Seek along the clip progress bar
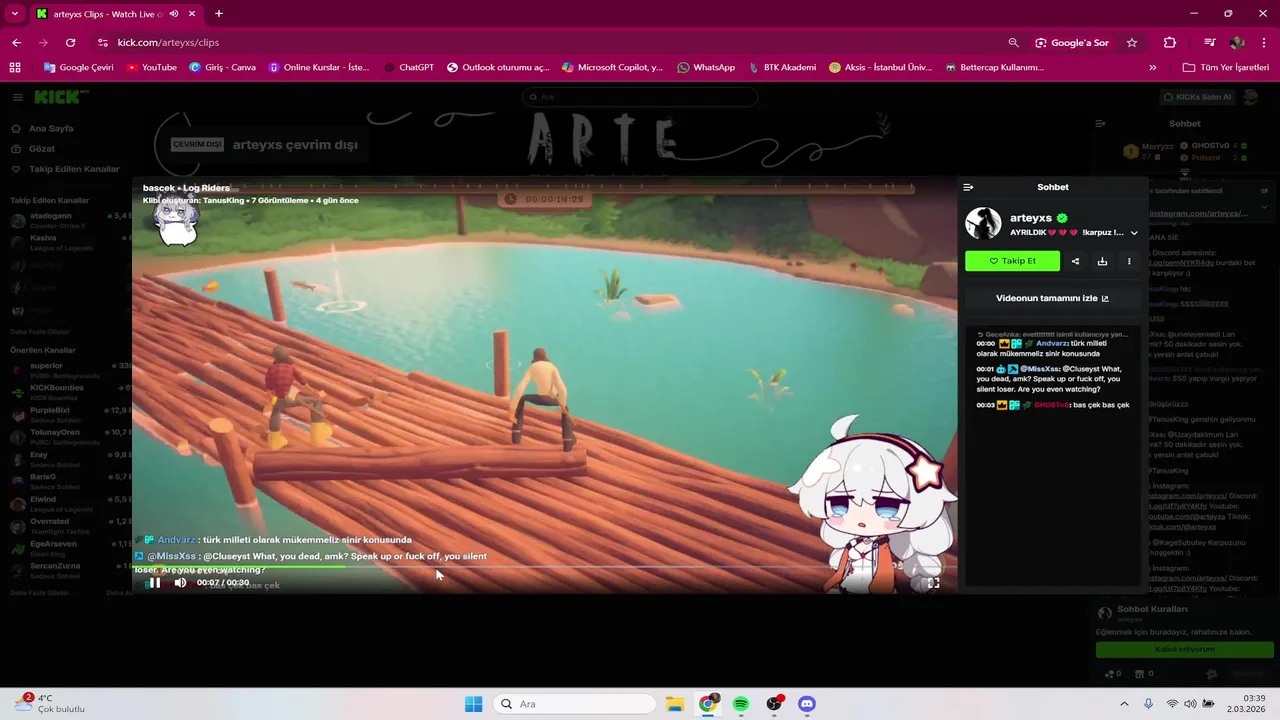The height and width of the screenshot is (720, 1280). [x=544, y=567]
